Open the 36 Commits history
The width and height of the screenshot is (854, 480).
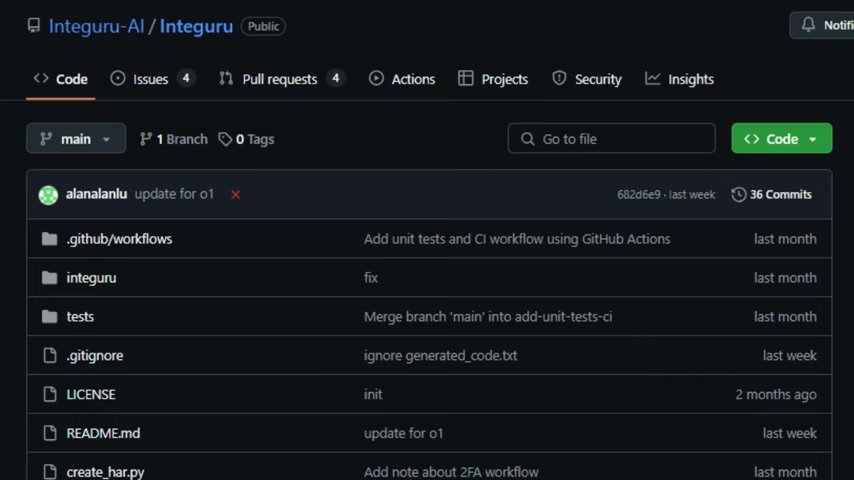(772, 195)
